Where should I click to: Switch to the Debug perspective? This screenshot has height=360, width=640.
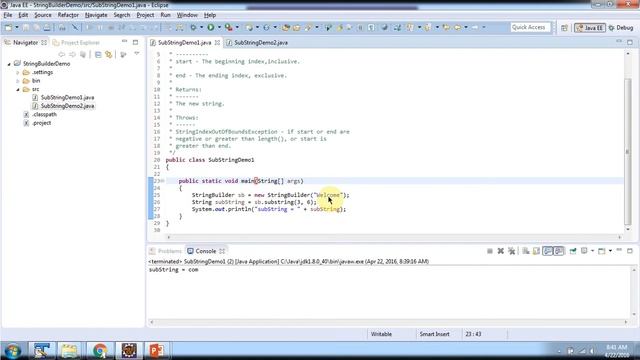pos(621,28)
